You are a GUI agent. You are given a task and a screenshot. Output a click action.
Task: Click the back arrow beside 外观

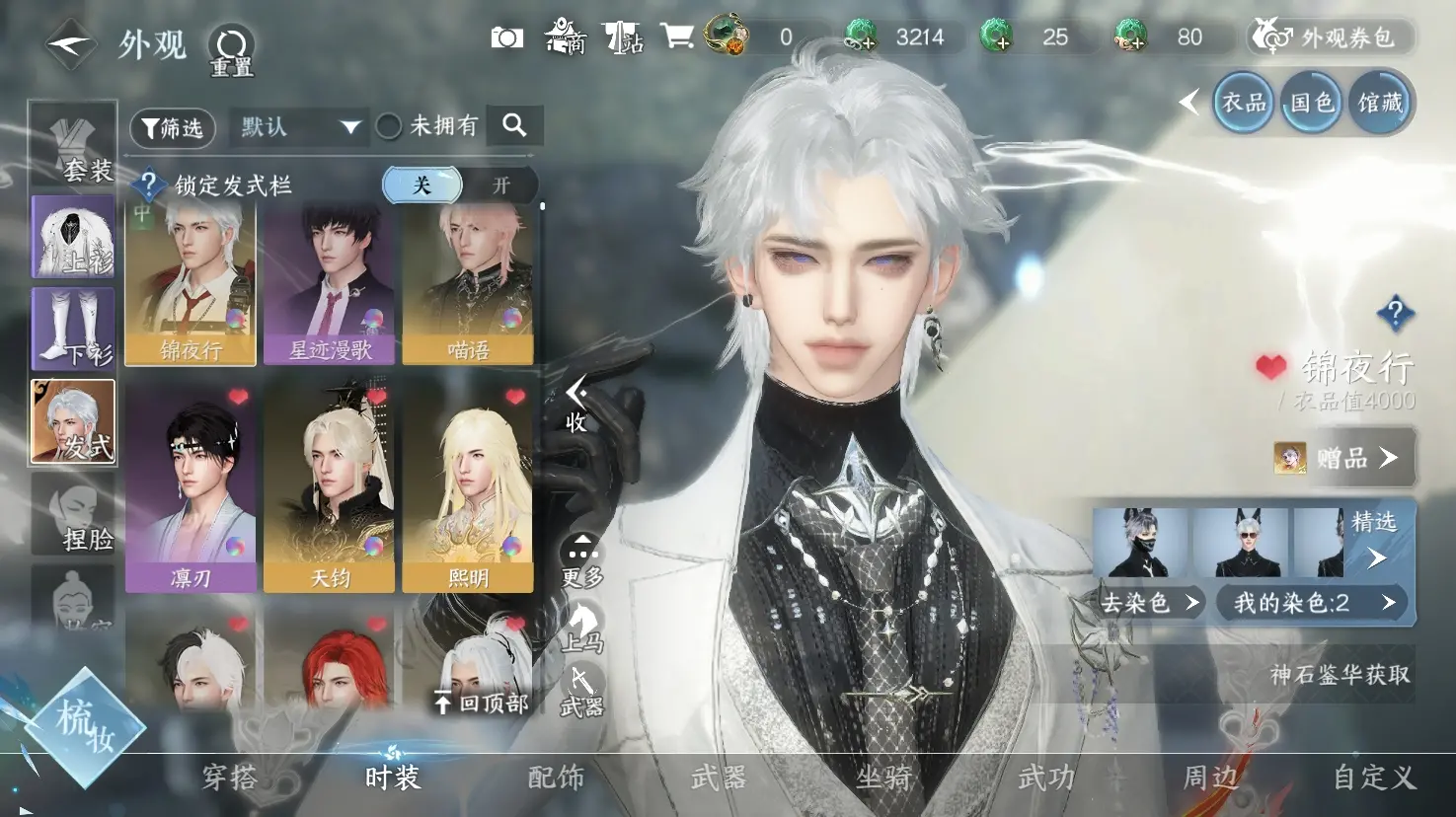point(71,44)
